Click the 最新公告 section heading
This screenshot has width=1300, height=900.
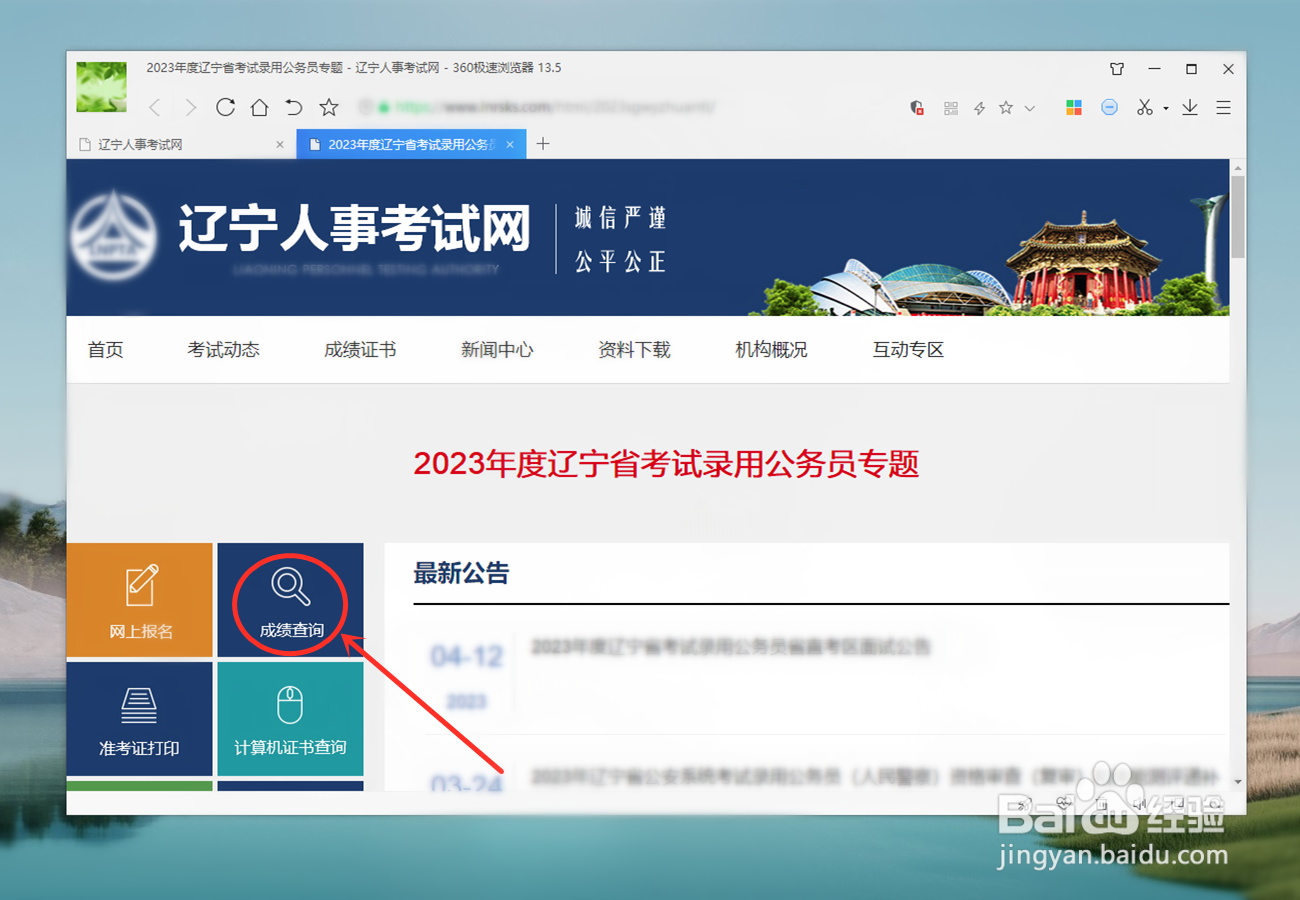[x=461, y=573]
